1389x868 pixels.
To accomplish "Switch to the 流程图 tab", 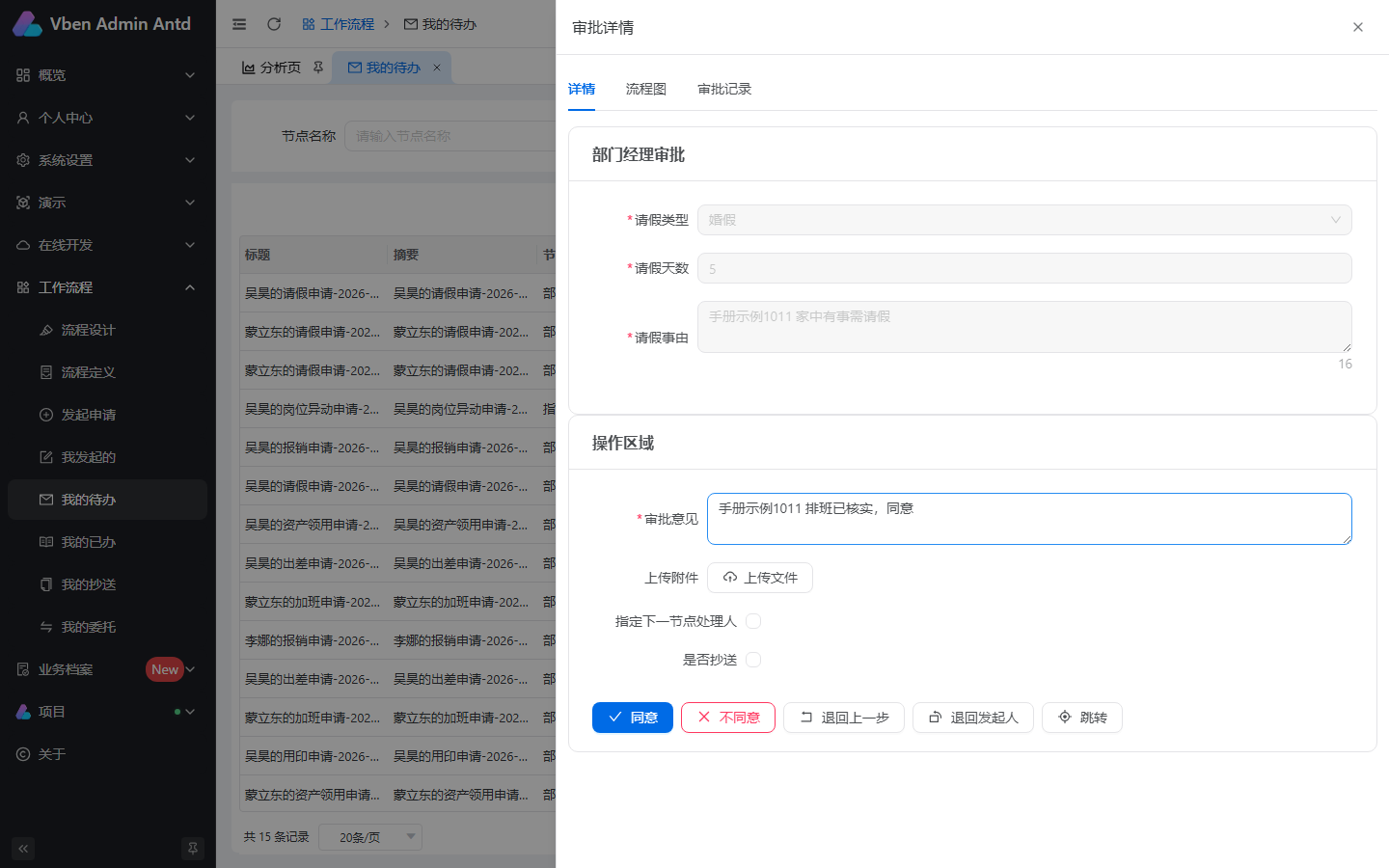I will [646, 89].
